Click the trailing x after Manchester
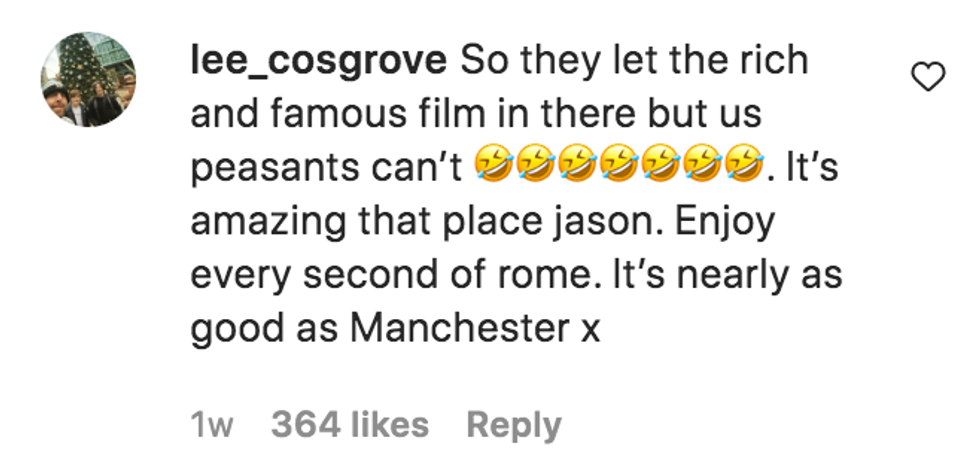This screenshot has width=980, height=468. [591, 332]
